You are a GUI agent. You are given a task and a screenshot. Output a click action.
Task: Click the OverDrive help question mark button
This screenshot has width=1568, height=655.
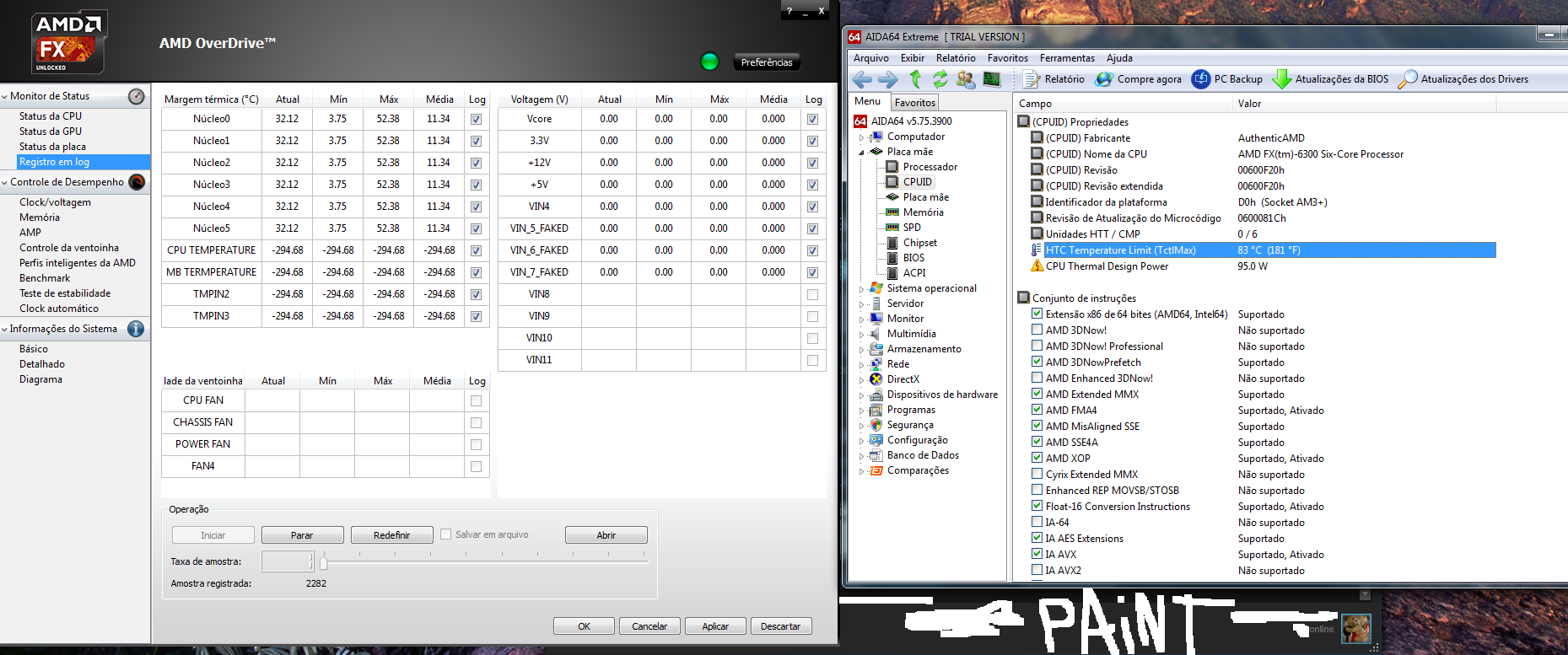click(789, 11)
